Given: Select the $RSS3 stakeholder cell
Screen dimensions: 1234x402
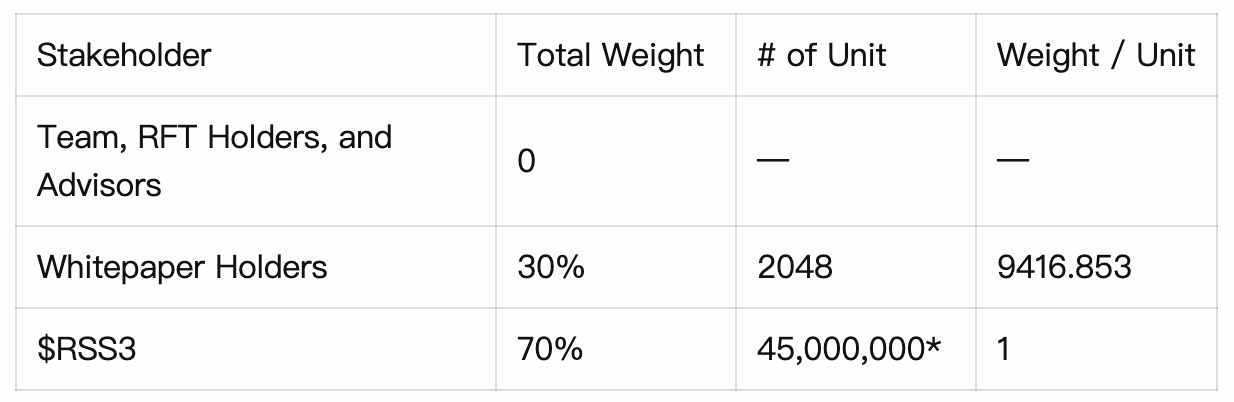Looking at the screenshot, I should tap(86, 349).
